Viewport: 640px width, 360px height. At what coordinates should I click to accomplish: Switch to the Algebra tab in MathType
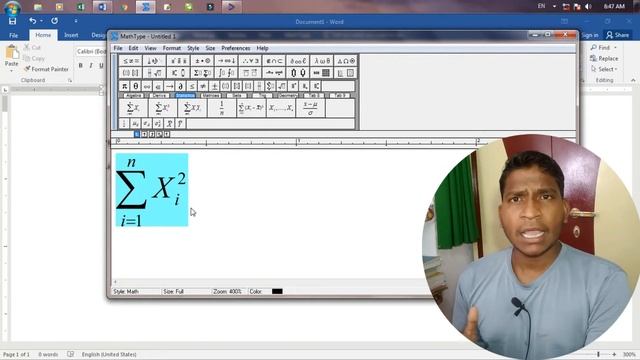pos(133,96)
